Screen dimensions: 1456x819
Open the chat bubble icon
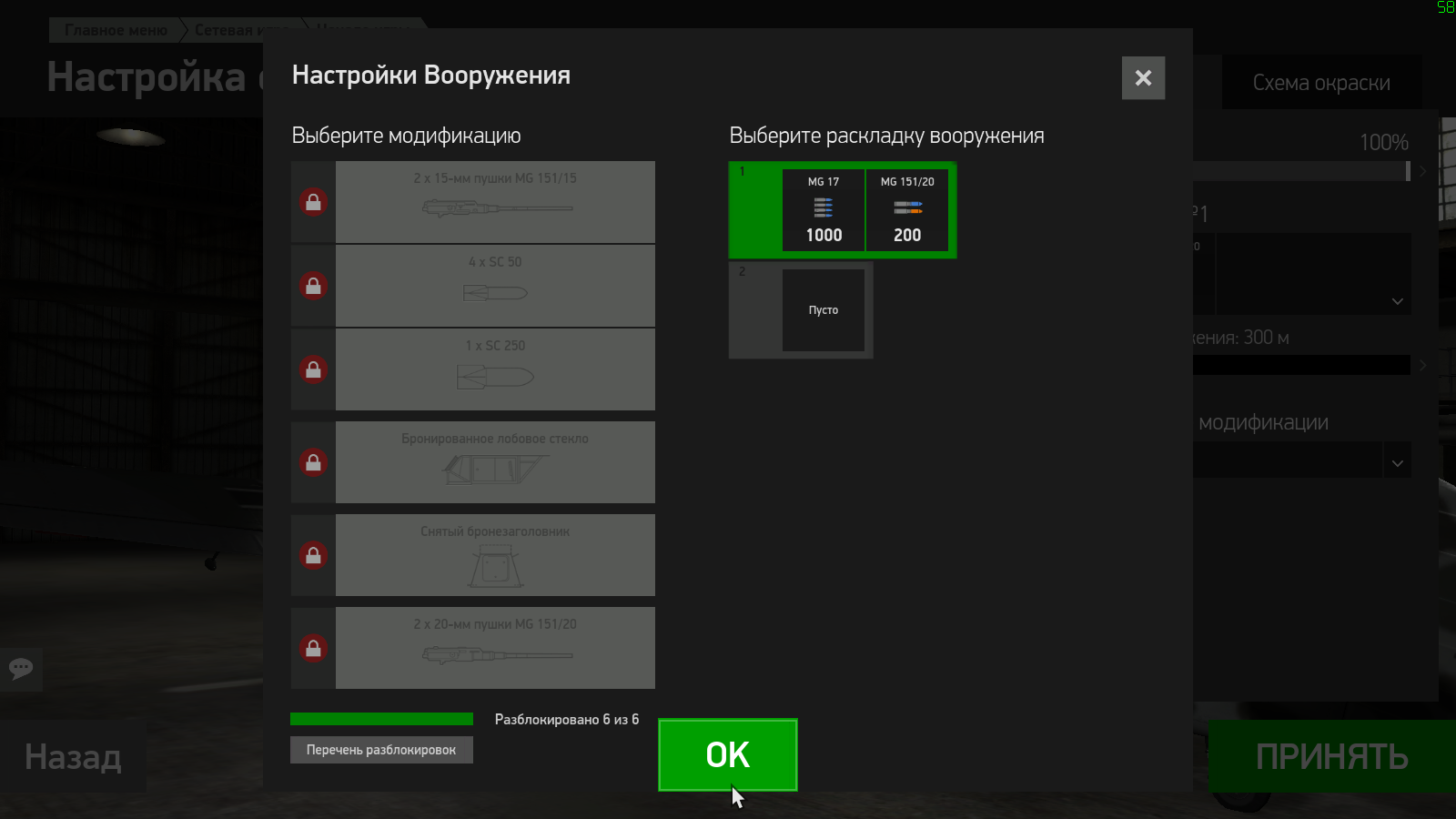tap(21, 669)
